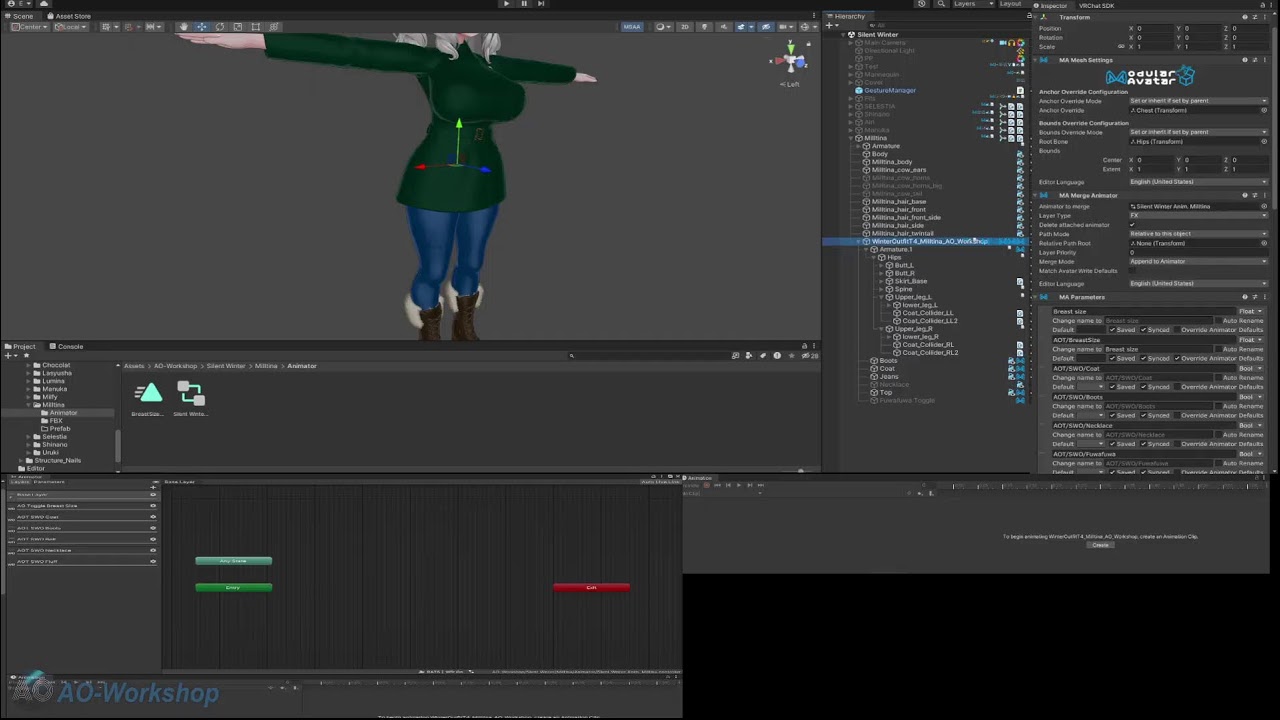Toggle Scale constrain proportions link icon
The width and height of the screenshot is (1280, 720).
pyautogui.click(x=1120, y=46)
